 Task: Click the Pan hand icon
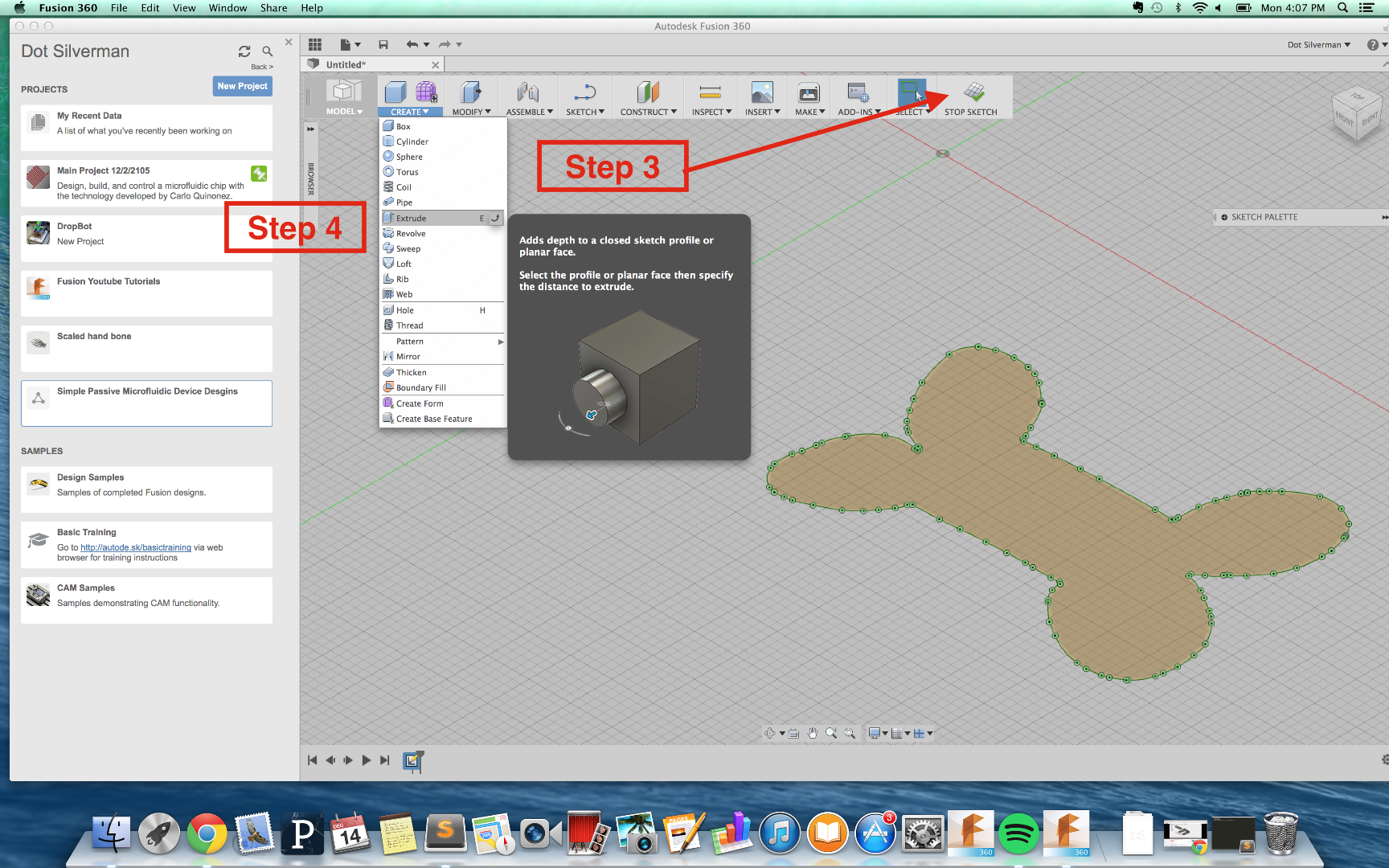(813, 733)
